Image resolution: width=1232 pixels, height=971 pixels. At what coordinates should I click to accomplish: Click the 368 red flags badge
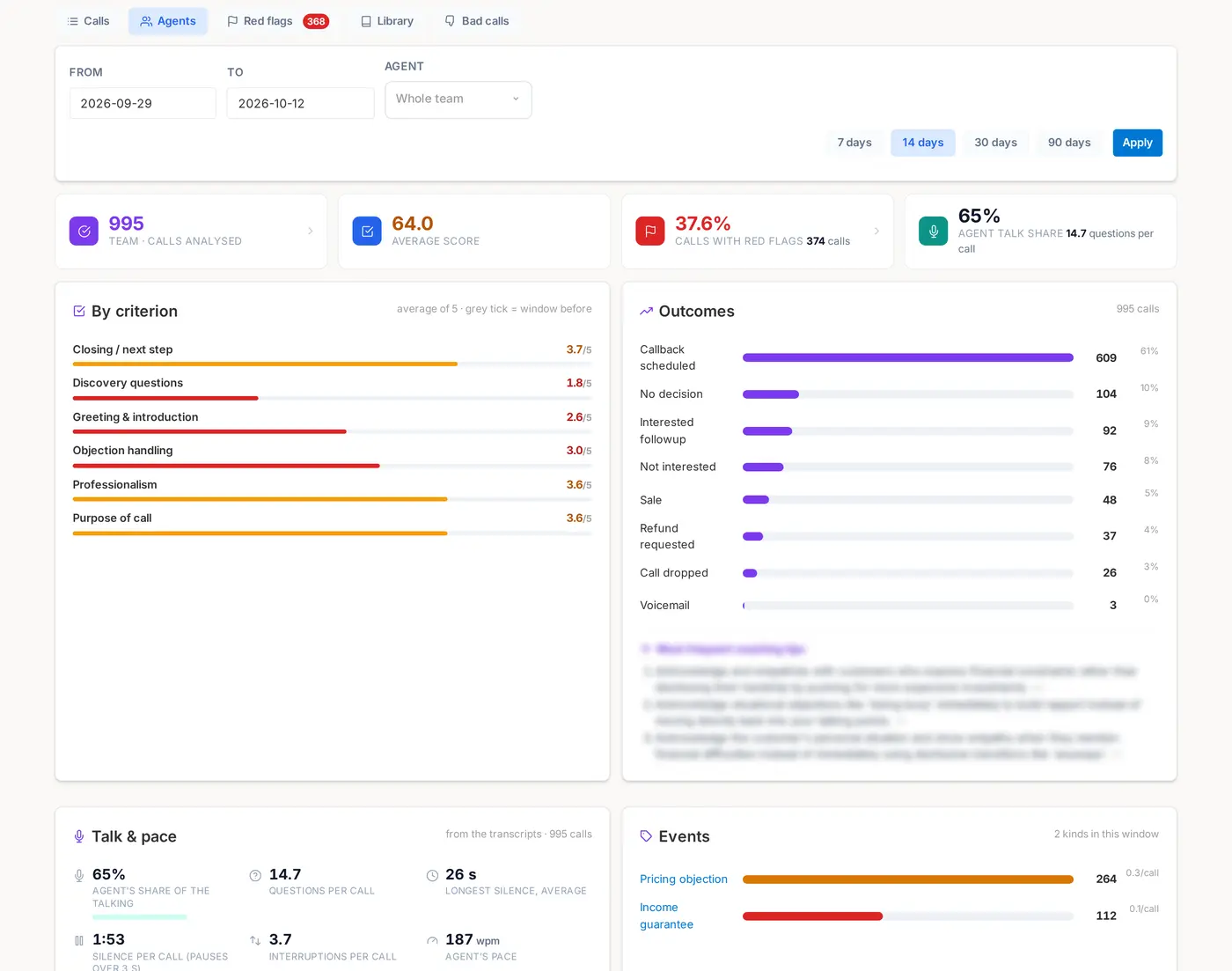click(x=316, y=22)
